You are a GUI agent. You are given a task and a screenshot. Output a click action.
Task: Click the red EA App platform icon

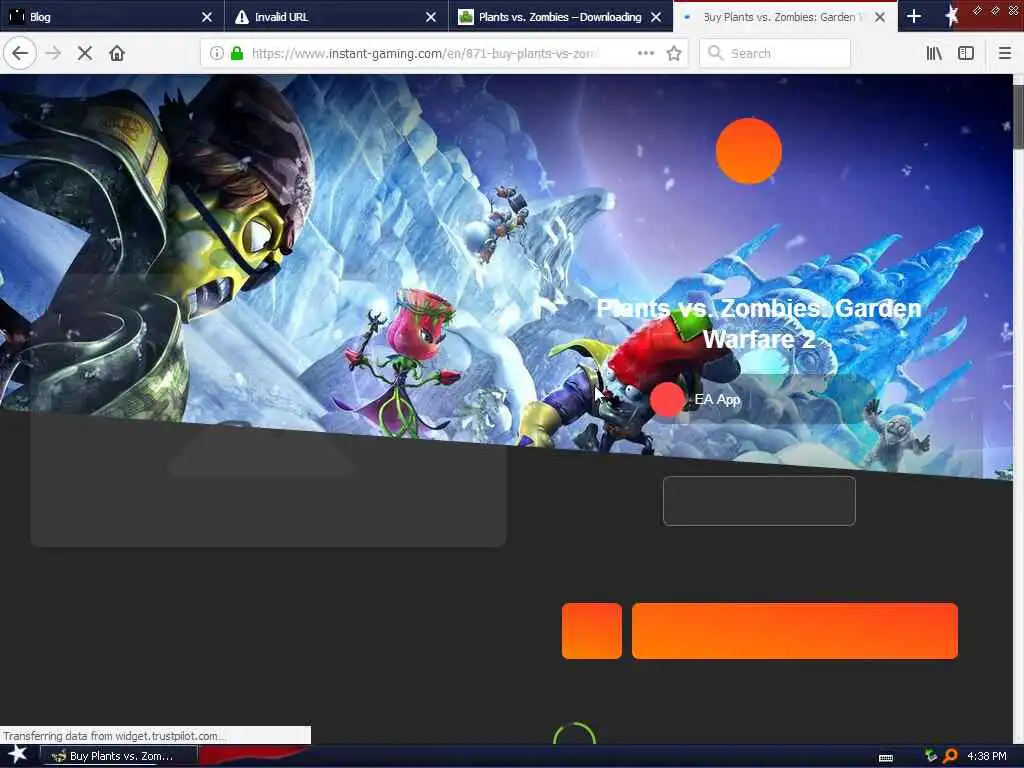[667, 399]
